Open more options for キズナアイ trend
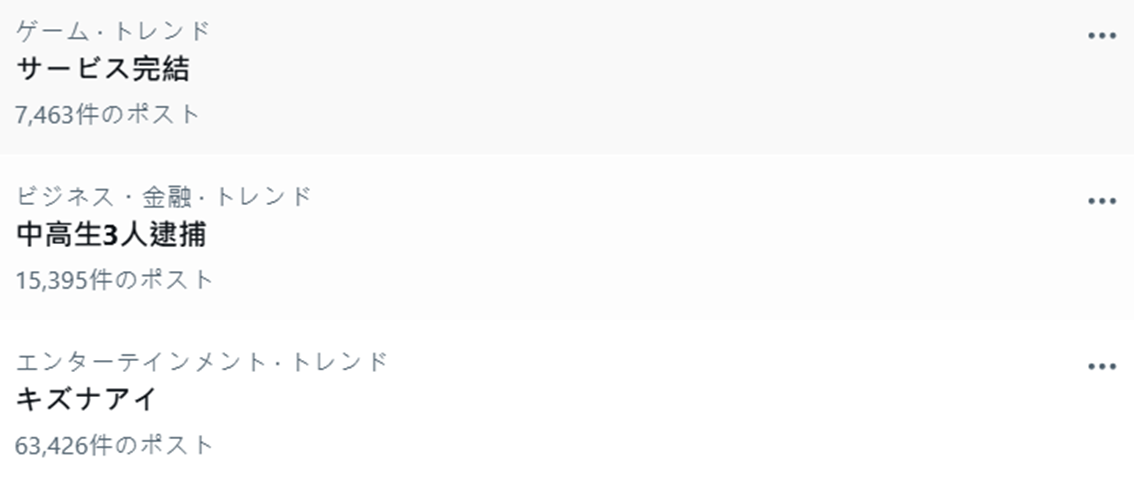 click(1101, 367)
